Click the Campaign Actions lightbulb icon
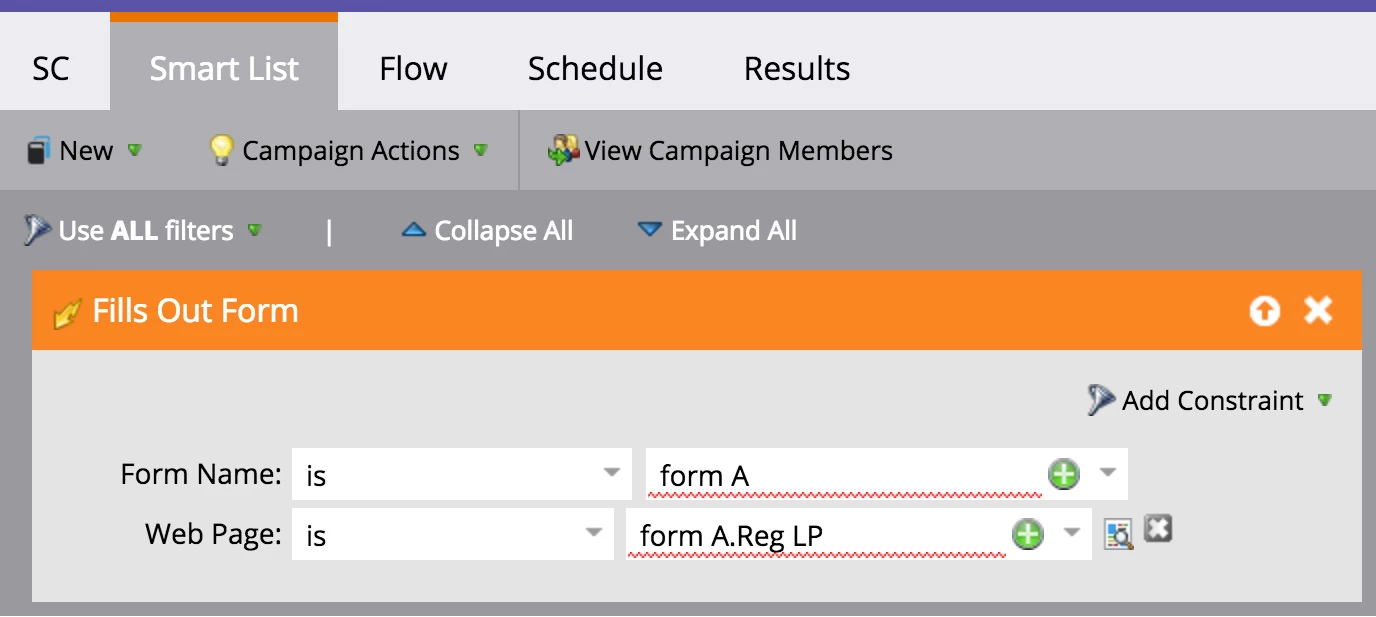1376x617 pixels. (x=220, y=150)
